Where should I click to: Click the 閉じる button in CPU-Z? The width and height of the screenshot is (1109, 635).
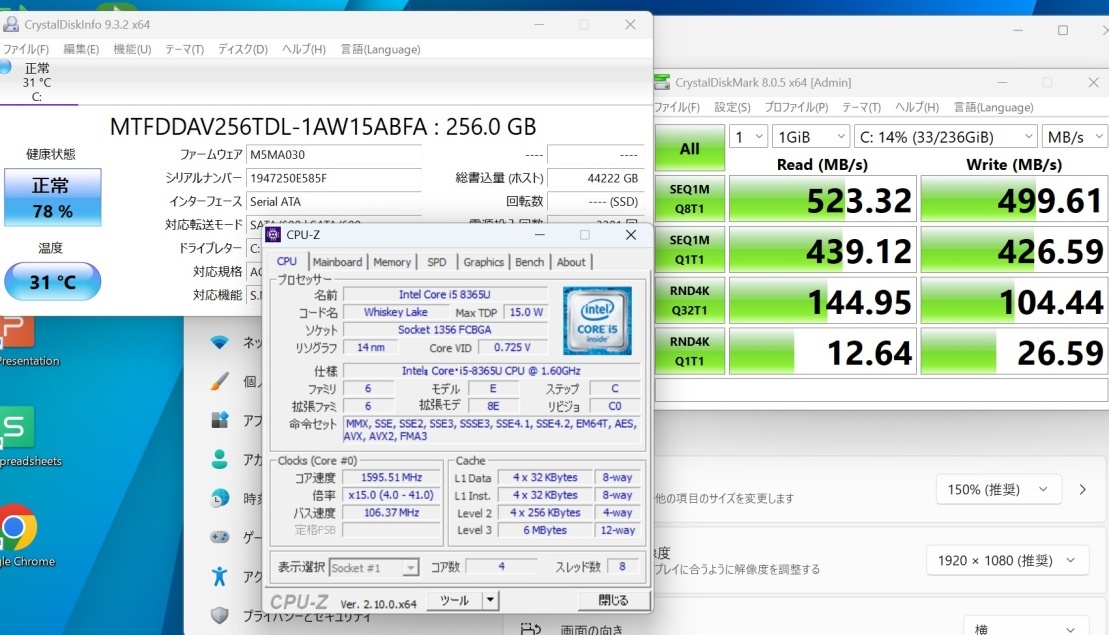(613, 600)
